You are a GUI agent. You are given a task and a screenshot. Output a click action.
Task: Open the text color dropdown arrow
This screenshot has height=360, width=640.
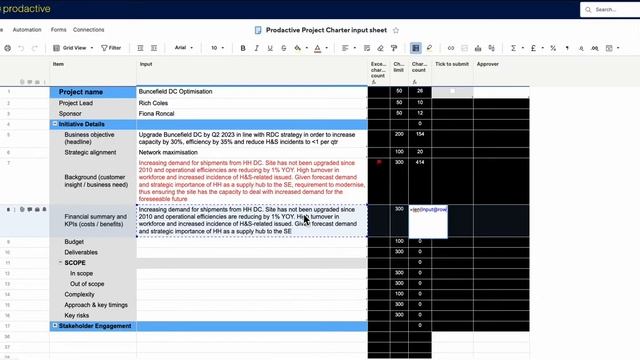(x=327, y=48)
